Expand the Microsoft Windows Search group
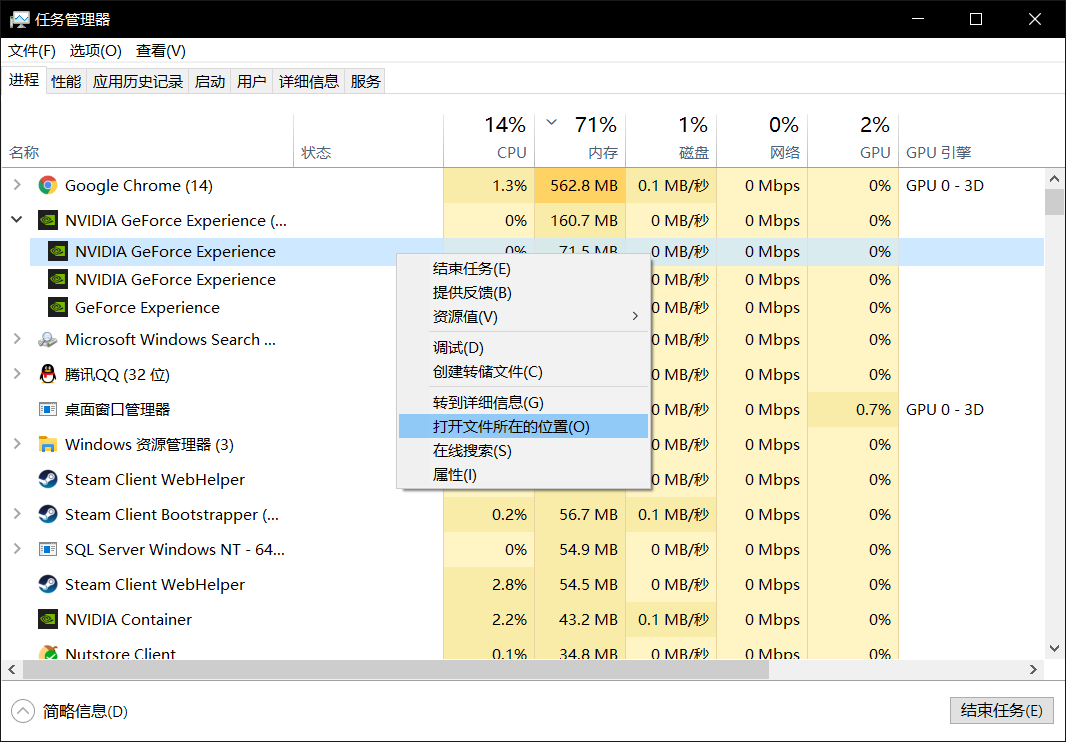1066x742 pixels. click(17, 339)
